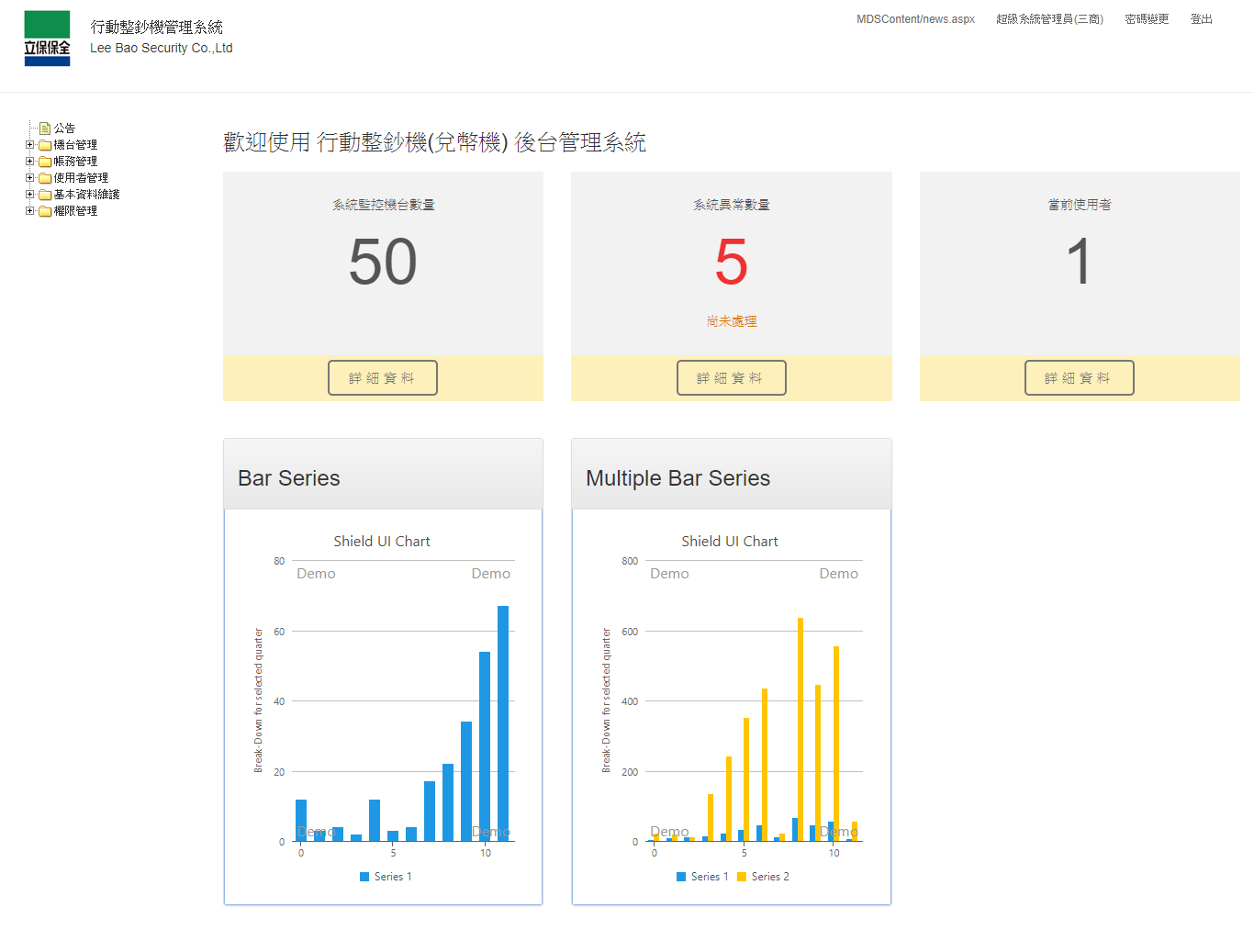The width and height of the screenshot is (1254, 952).
Task: Click the tallest blue bar in Bar Series
Action: click(x=503, y=723)
